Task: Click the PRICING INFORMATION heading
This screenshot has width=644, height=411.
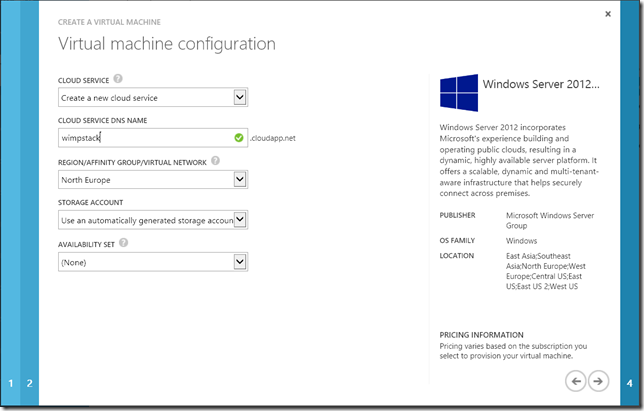Action: pyautogui.click(x=481, y=335)
